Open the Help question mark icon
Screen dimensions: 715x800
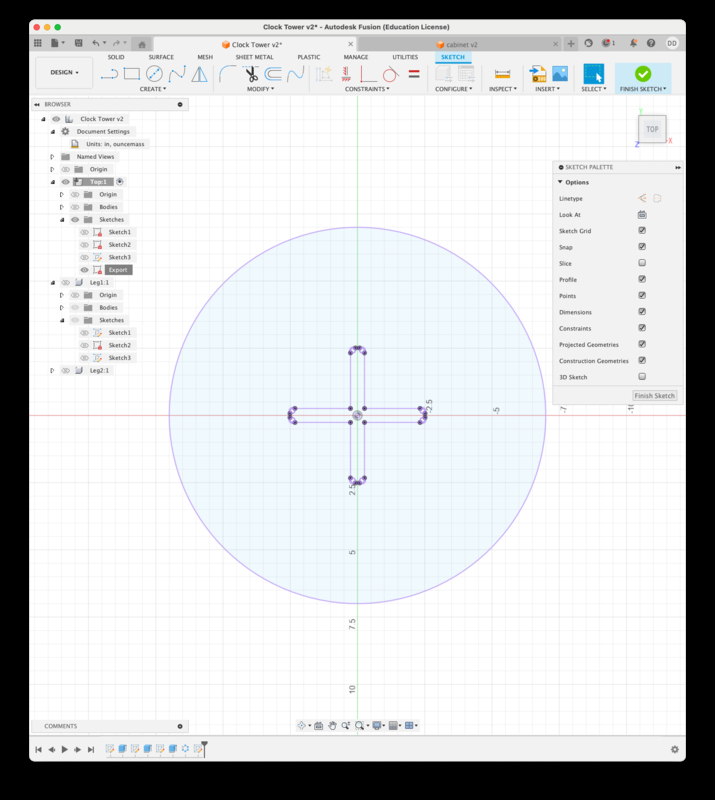coord(651,43)
